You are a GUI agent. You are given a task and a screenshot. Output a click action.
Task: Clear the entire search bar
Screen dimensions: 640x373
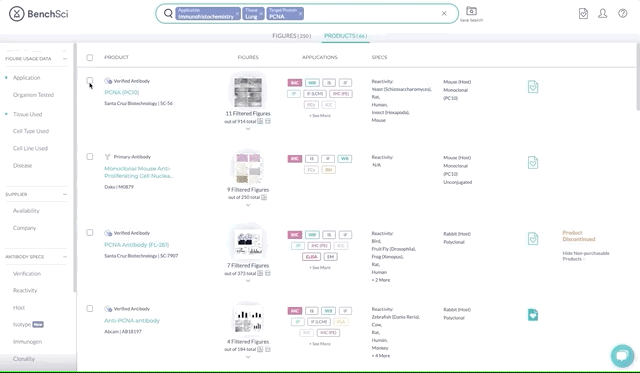444,13
